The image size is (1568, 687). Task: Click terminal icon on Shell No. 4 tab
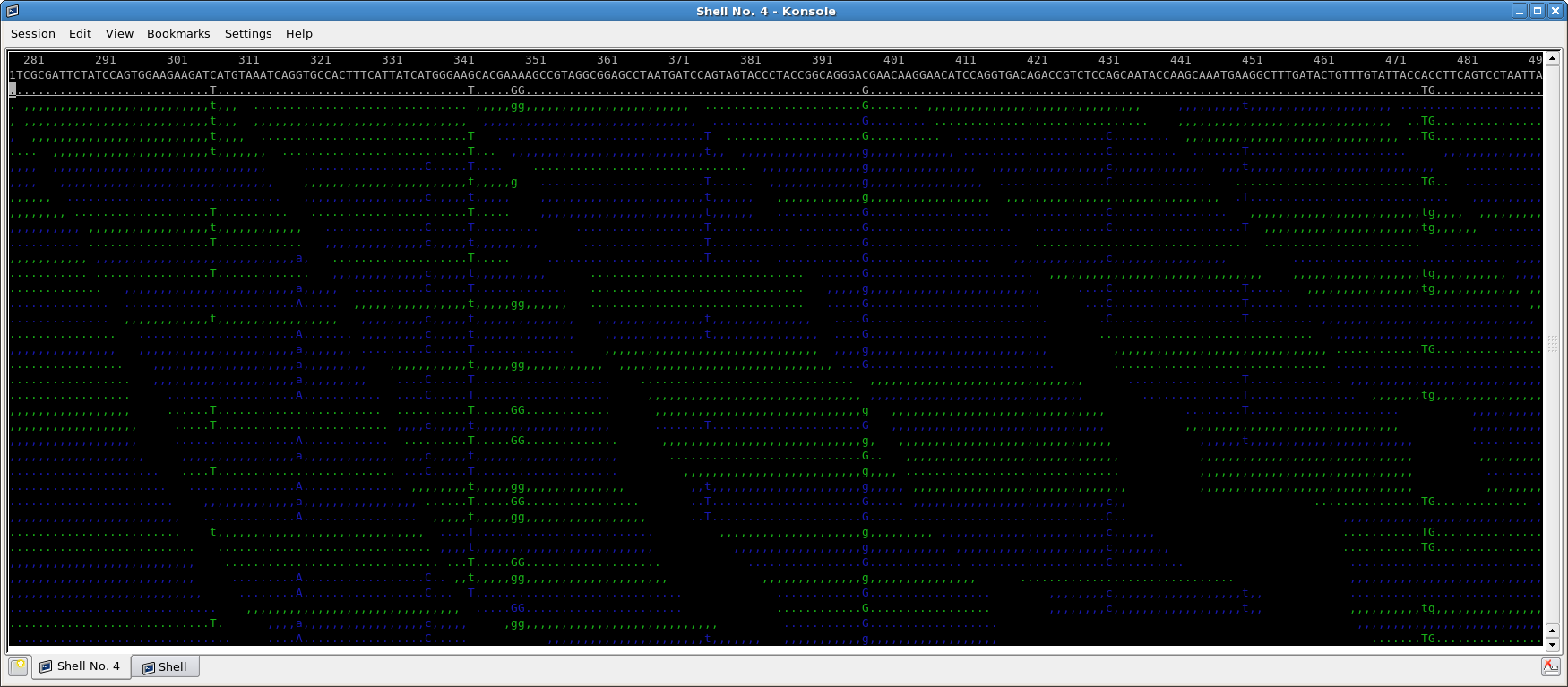click(46, 666)
